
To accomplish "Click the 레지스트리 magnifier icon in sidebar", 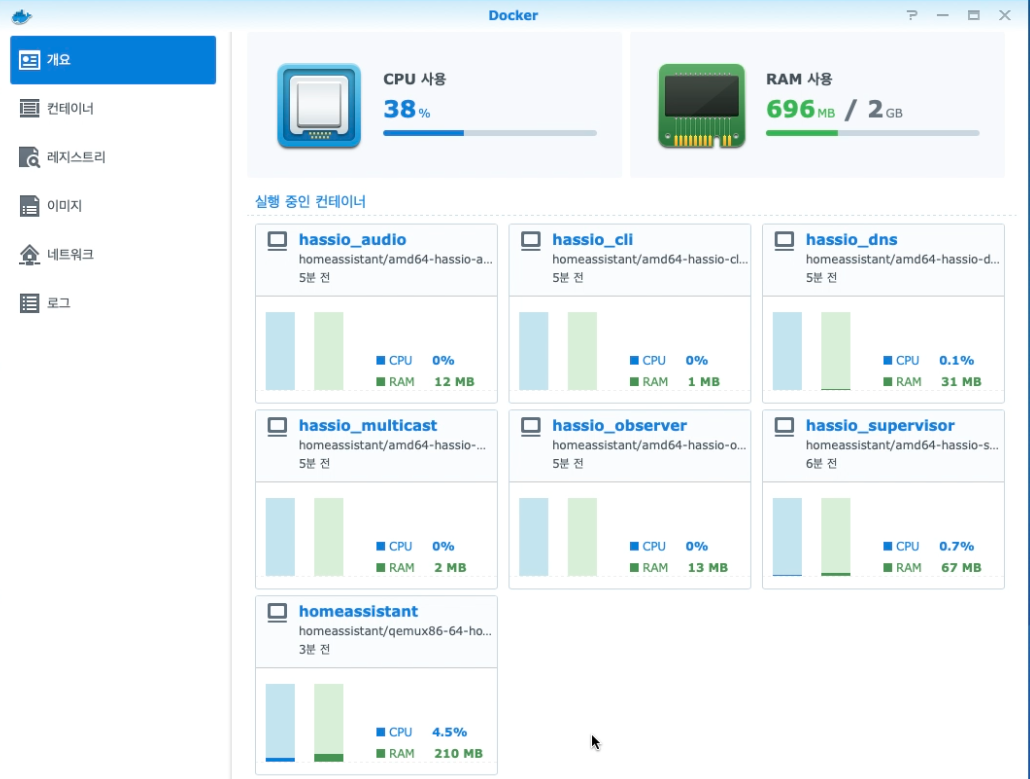I will (30, 157).
